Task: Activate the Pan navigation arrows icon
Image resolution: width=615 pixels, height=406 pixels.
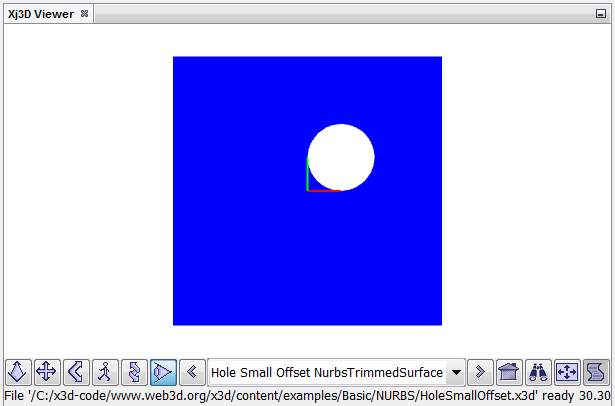Action: point(46,373)
